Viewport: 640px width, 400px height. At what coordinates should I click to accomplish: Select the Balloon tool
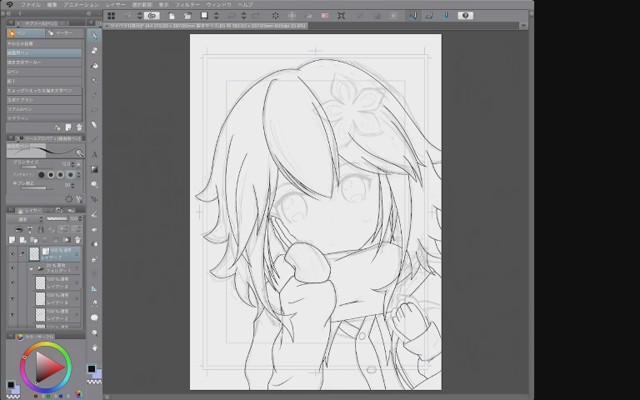click(94, 318)
